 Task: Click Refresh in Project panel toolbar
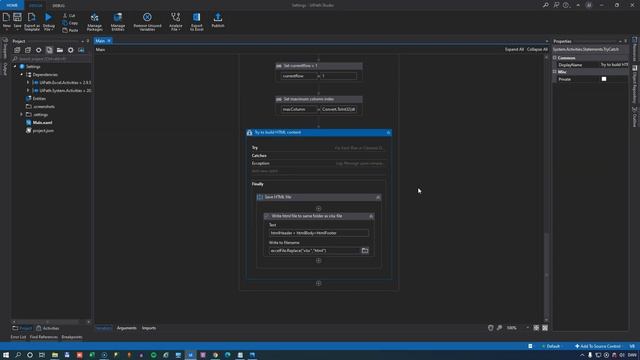click(x=38, y=50)
